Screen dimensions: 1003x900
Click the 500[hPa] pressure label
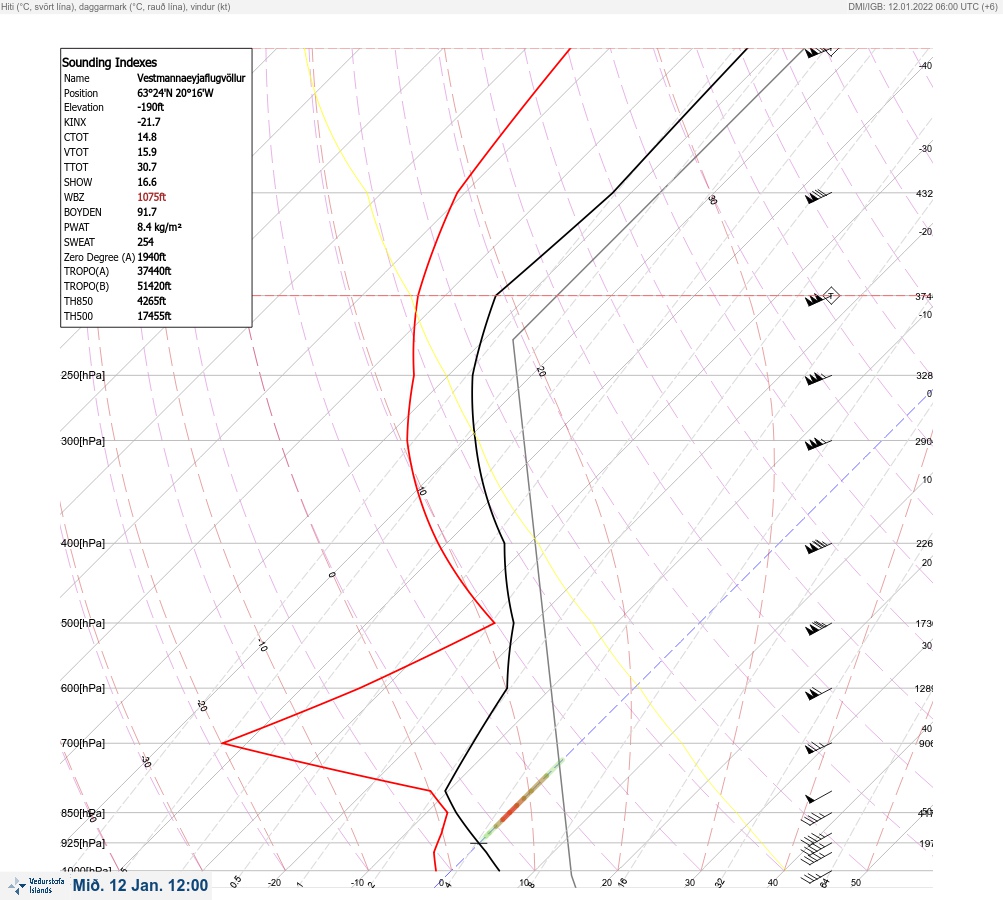83,623
